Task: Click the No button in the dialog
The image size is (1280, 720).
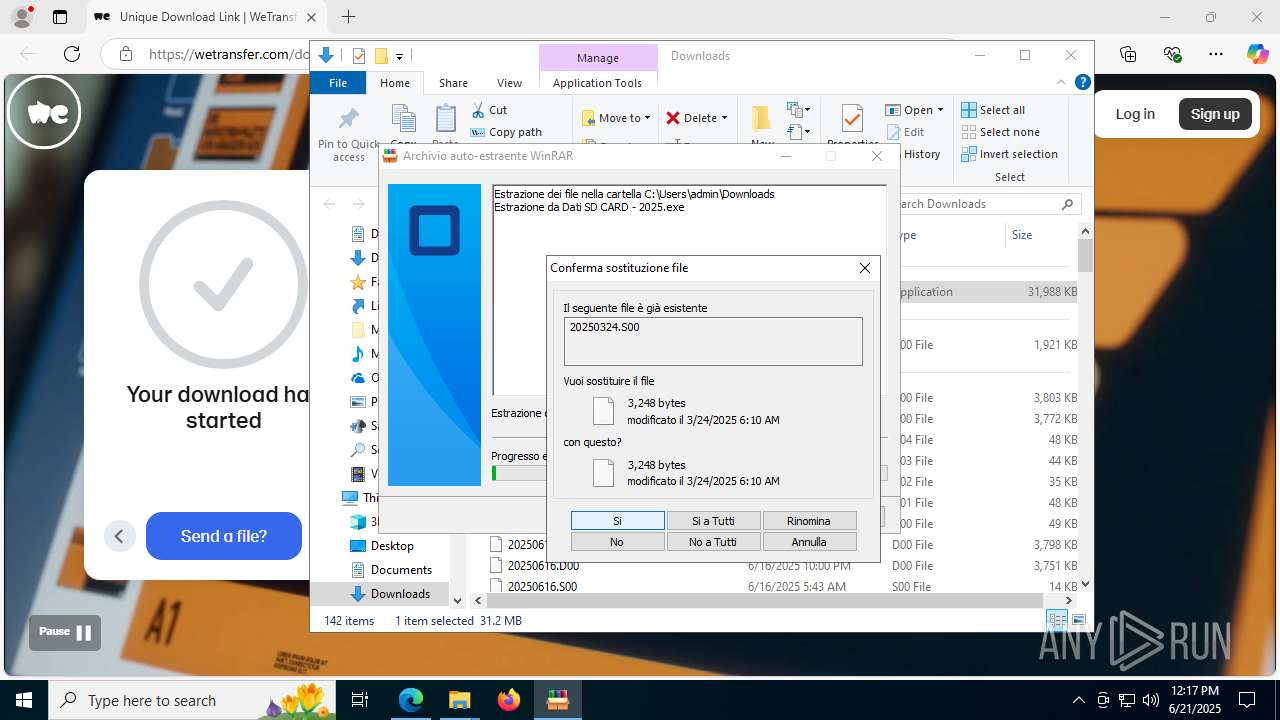Action: 617,542
